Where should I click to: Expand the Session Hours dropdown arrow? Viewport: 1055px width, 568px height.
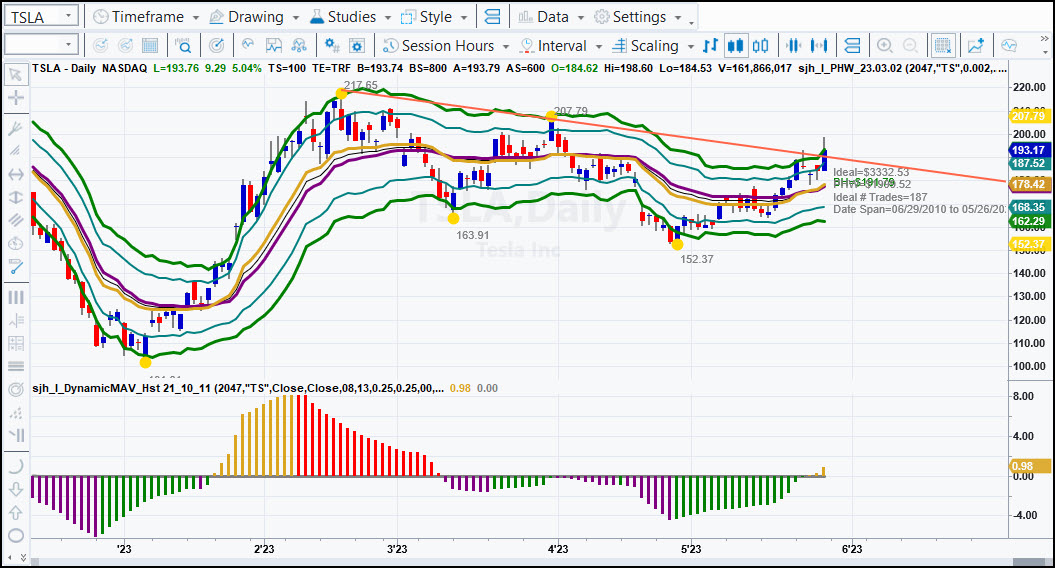(x=506, y=46)
